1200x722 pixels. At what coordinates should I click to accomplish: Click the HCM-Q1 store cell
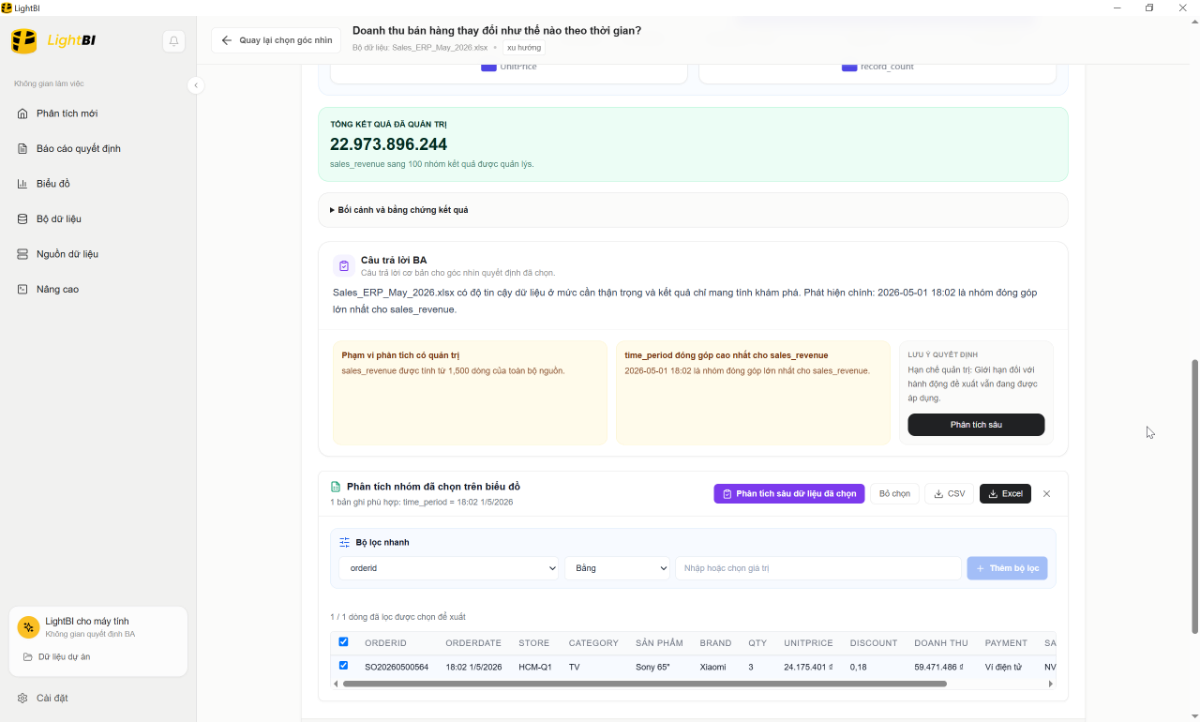click(x=535, y=666)
